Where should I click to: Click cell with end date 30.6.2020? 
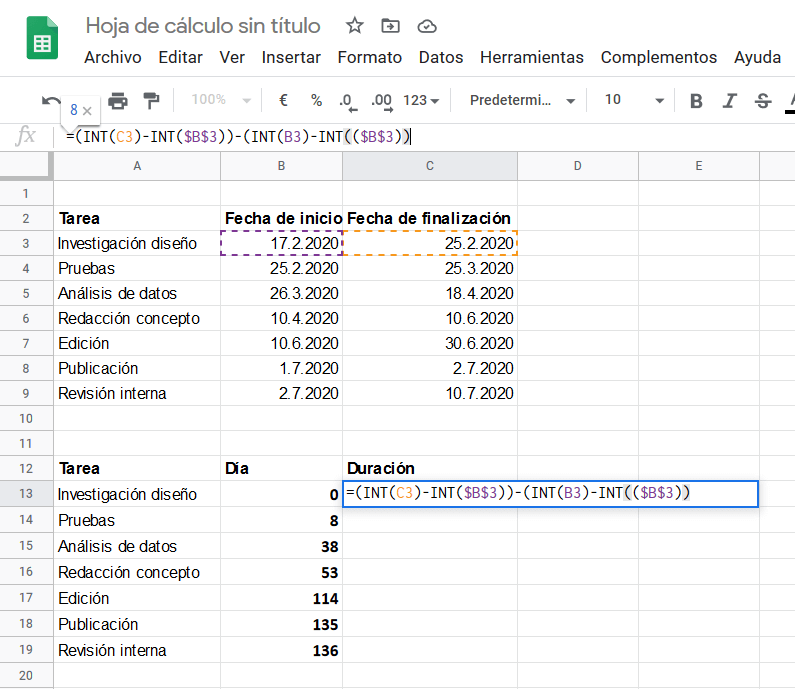430,343
